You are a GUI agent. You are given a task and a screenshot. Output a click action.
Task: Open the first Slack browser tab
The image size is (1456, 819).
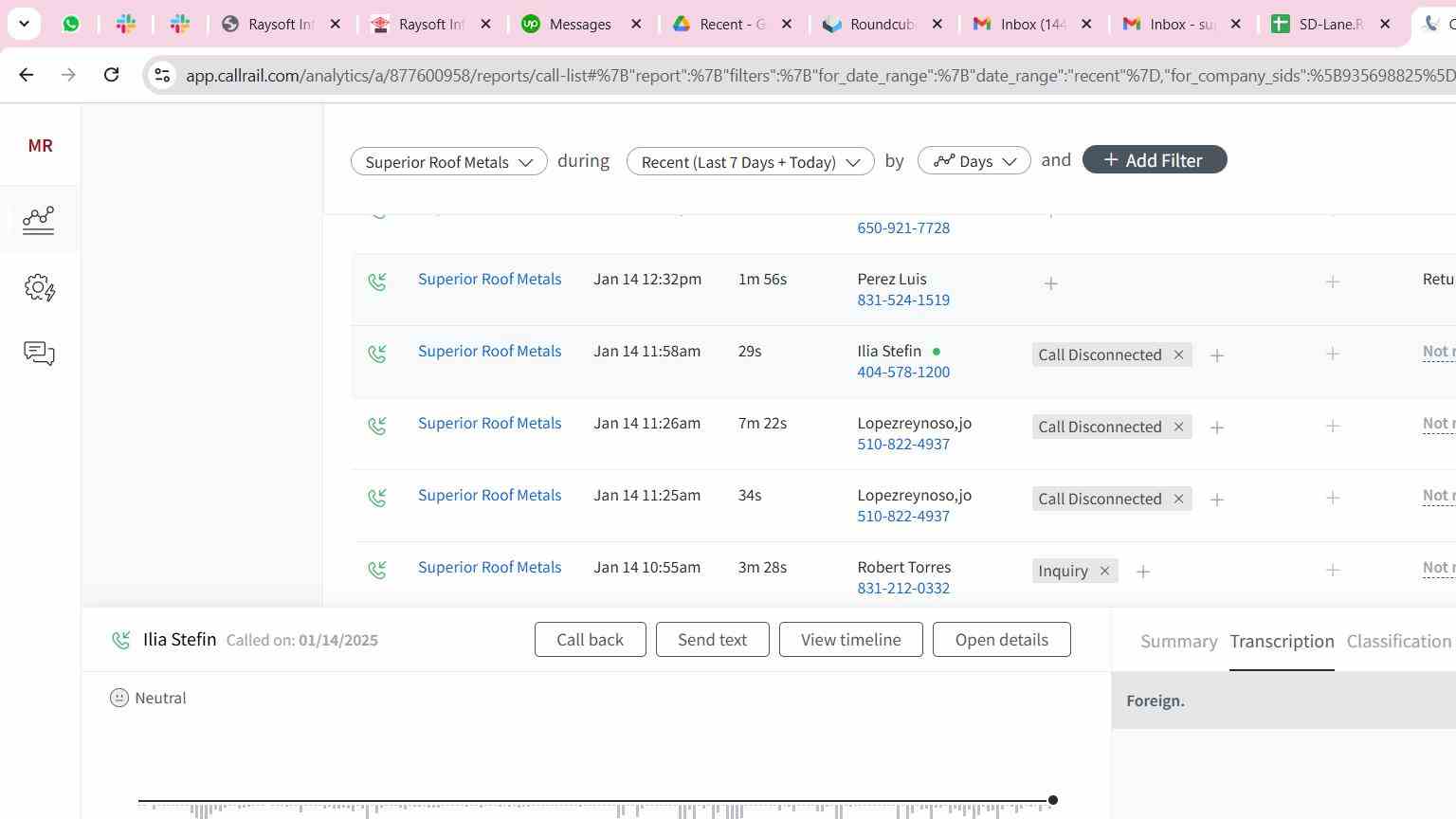click(x=126, y=24)
